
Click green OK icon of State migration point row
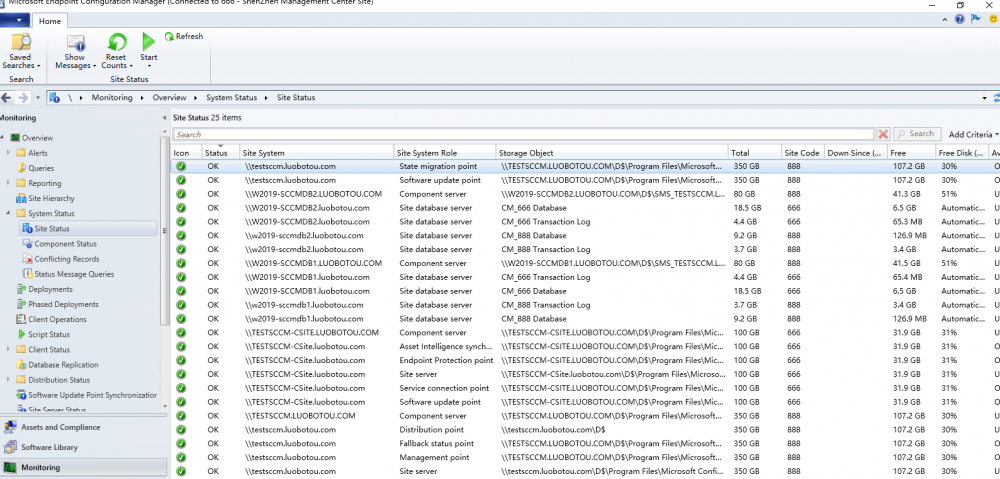[x=181, y=166]
